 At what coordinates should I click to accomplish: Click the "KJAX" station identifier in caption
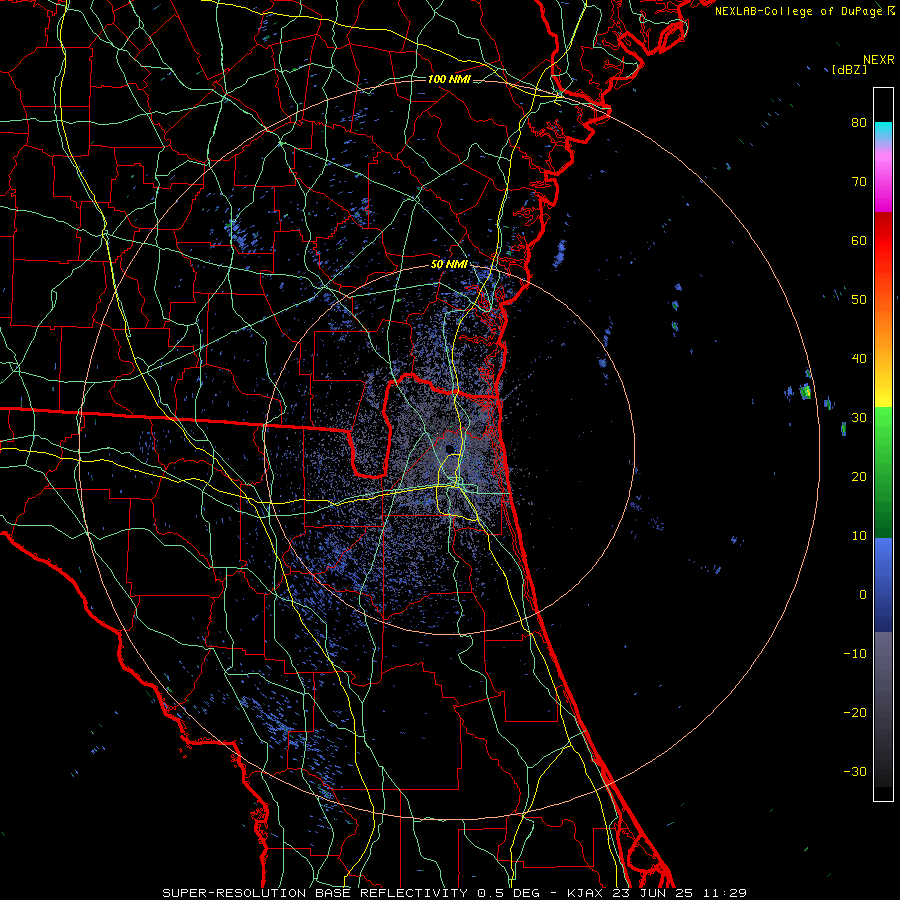tap(586, 893)
